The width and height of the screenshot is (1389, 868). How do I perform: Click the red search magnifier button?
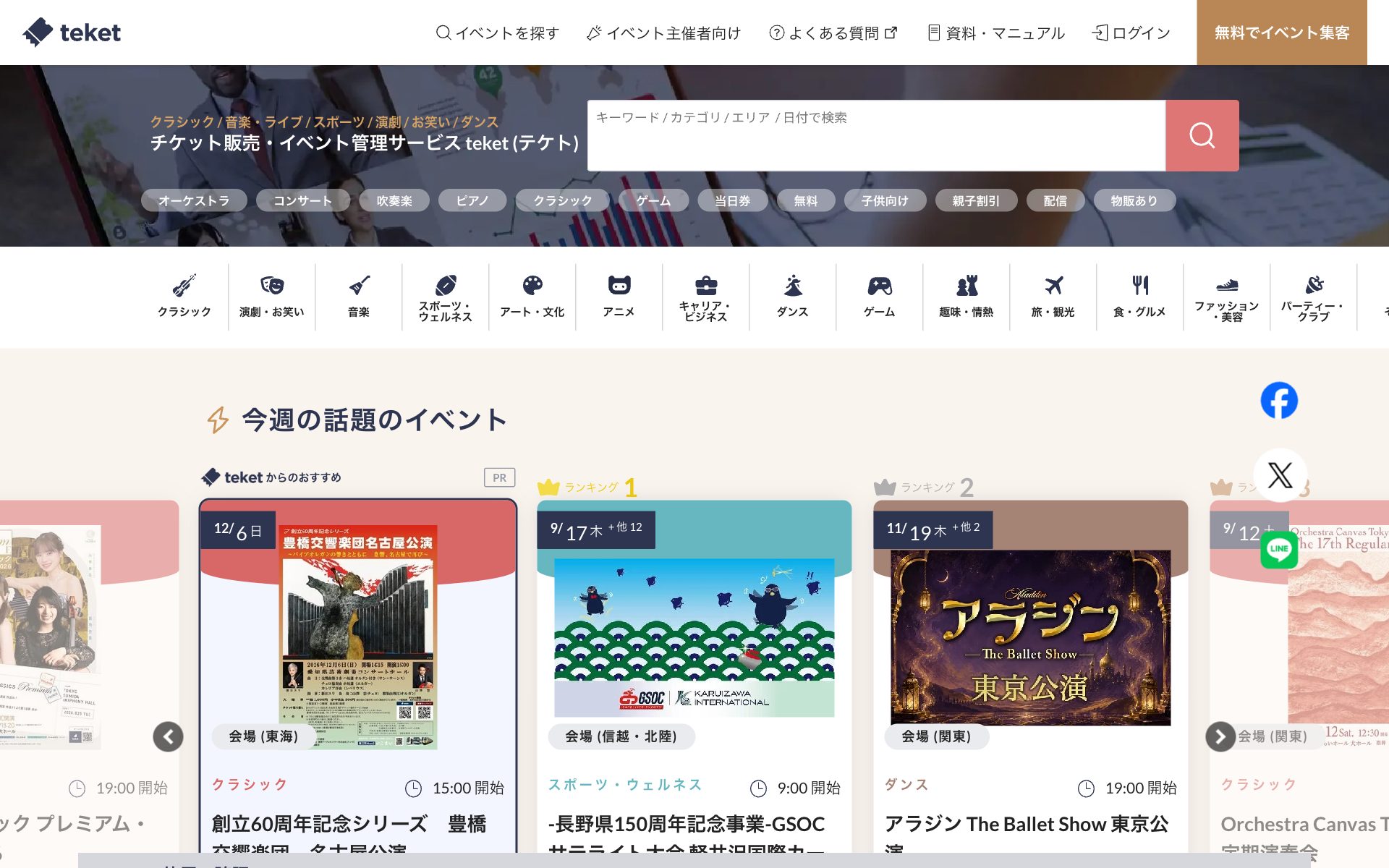tap(1202, 135)
